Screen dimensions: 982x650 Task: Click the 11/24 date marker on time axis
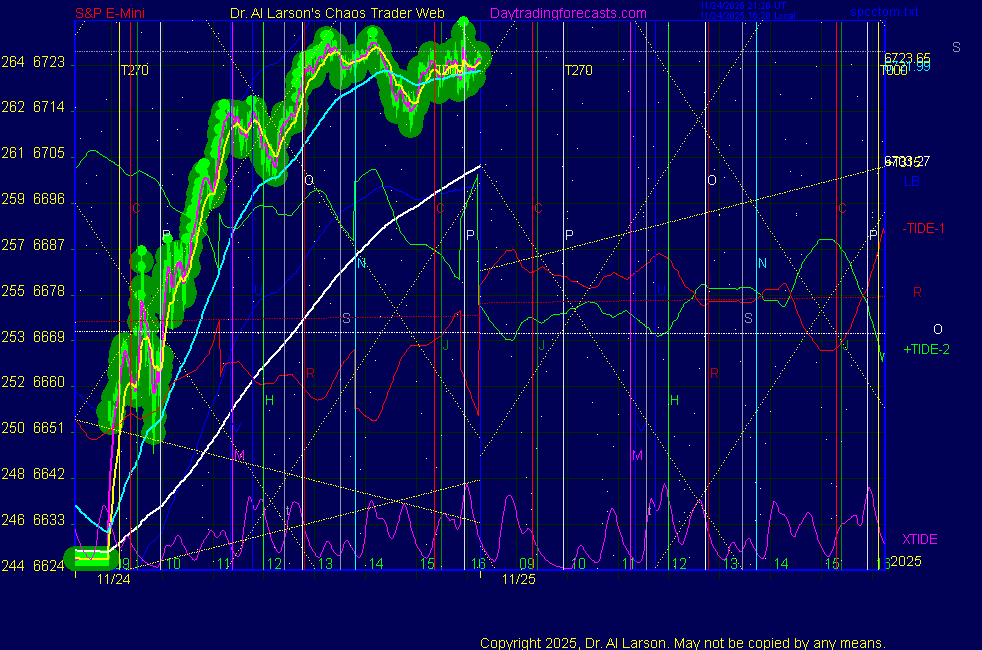114,579
